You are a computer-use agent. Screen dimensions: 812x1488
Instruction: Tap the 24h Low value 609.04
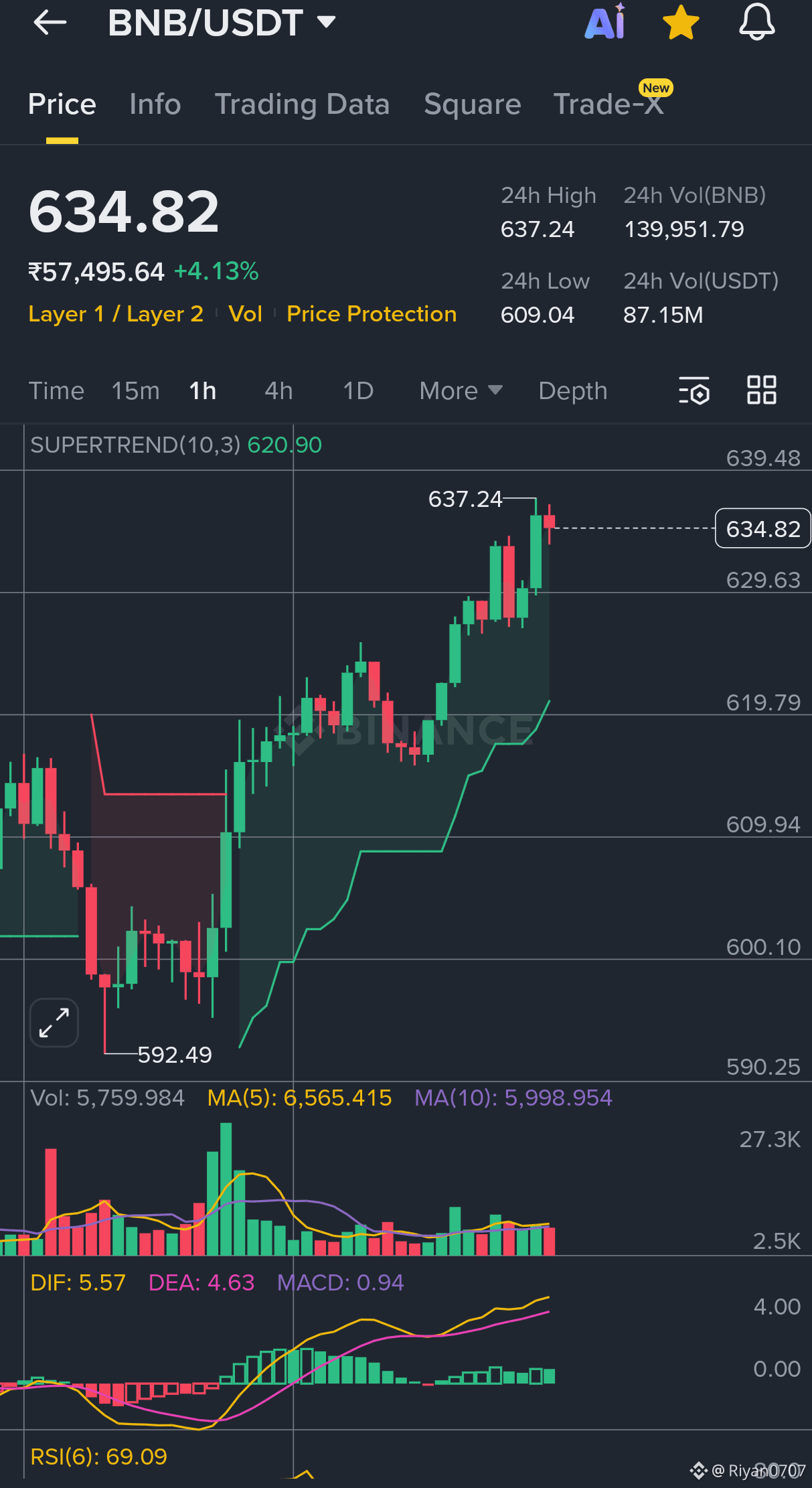(x=538, y=315)
